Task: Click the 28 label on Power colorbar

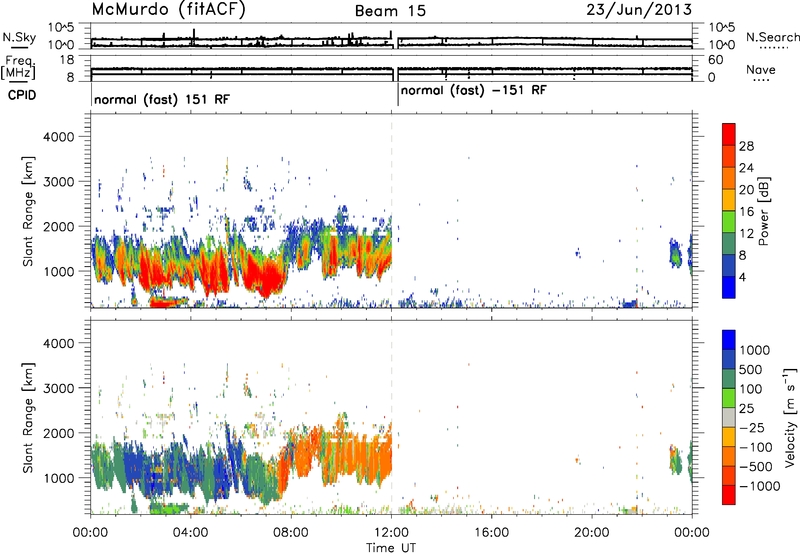Action: click(746, 146)
